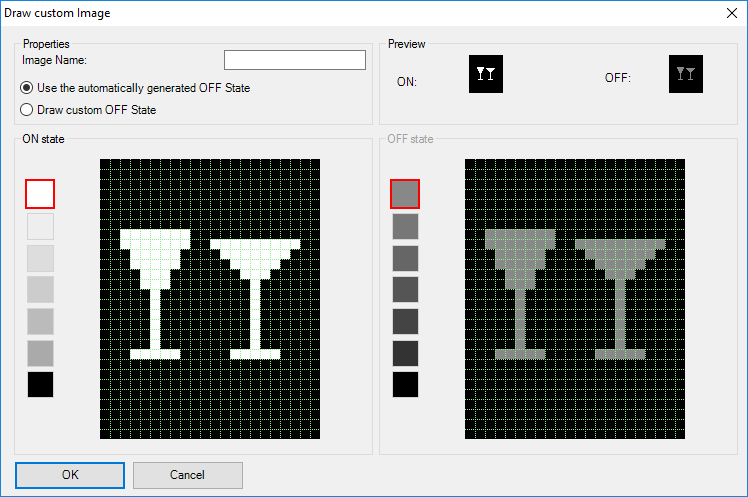This screenshot has height=497, width=748.
Task: Select Draw custom OFF State option
Action: [28, 110]
